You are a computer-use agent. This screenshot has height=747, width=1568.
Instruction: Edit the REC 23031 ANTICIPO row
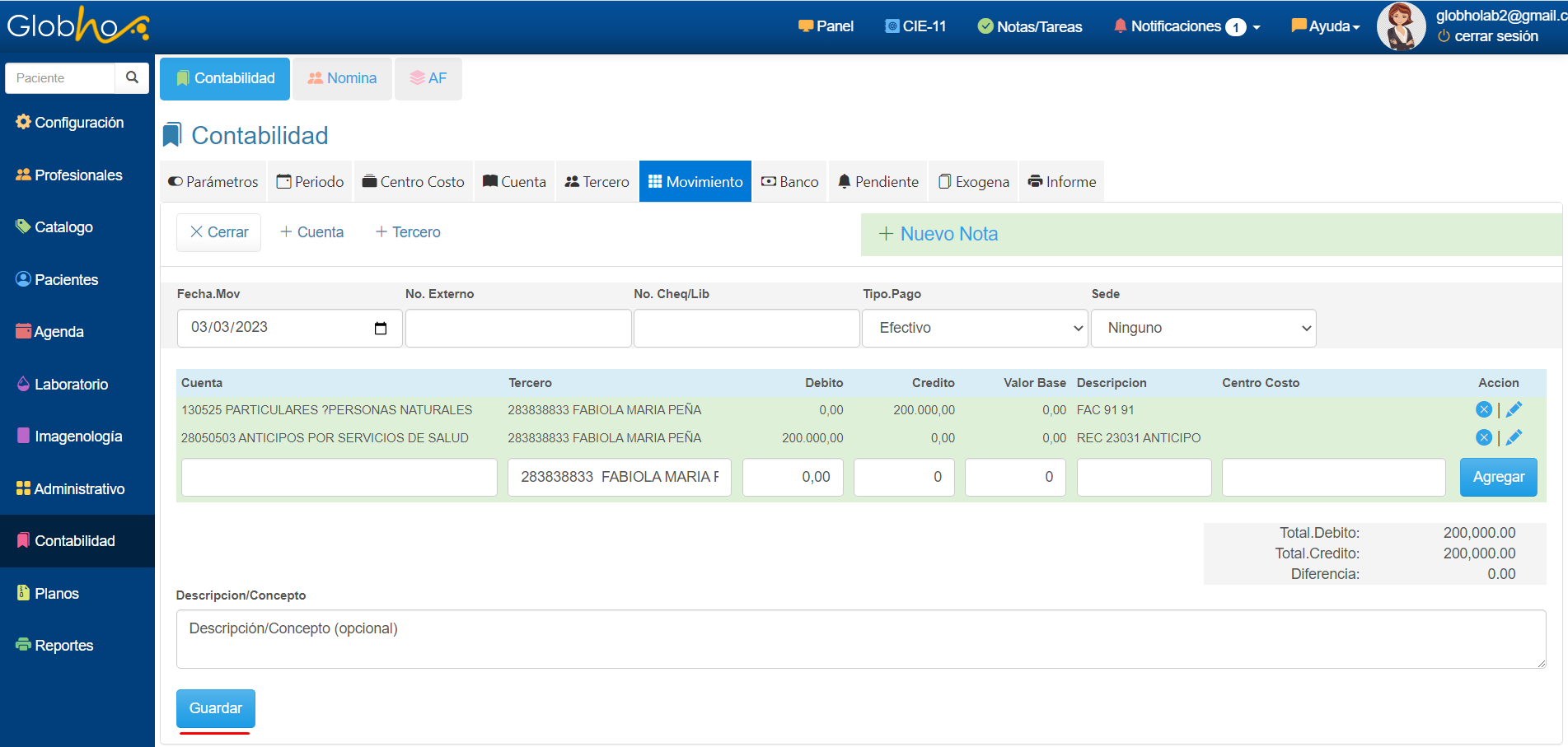tap(1514, 437)
